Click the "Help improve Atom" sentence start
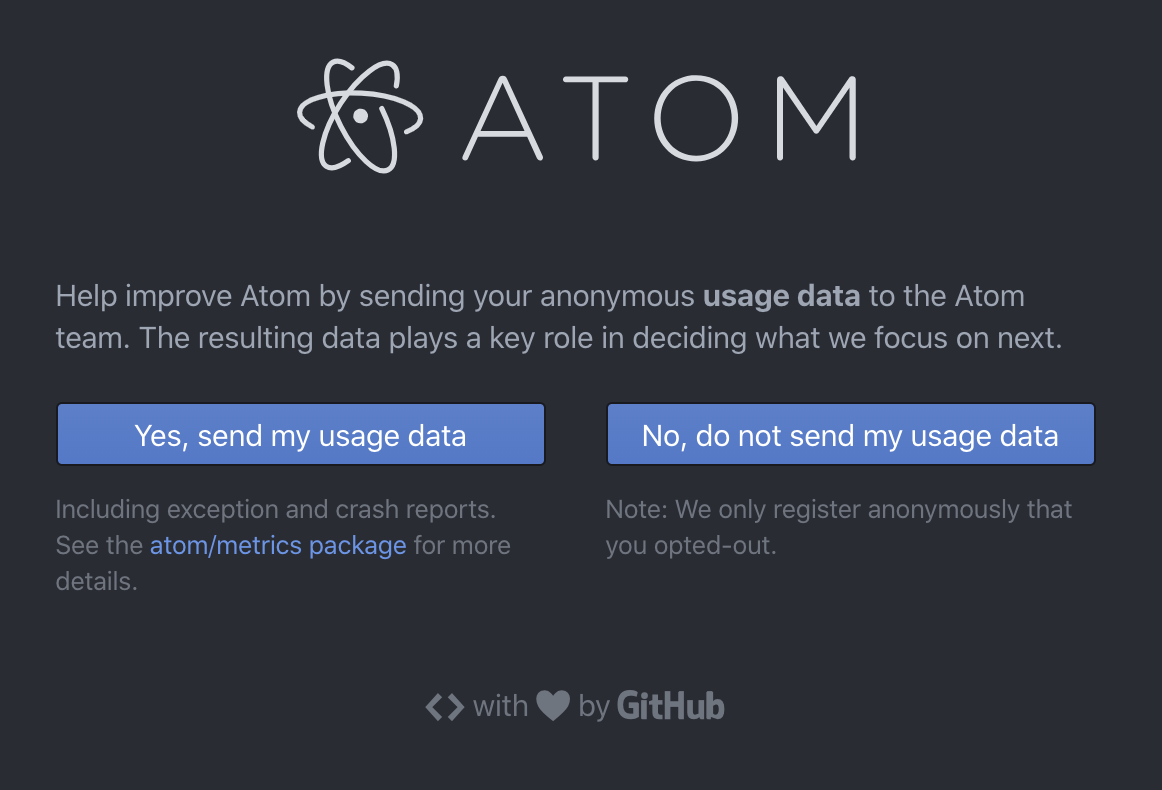The image size is (1162, 790). pos(183,296)
